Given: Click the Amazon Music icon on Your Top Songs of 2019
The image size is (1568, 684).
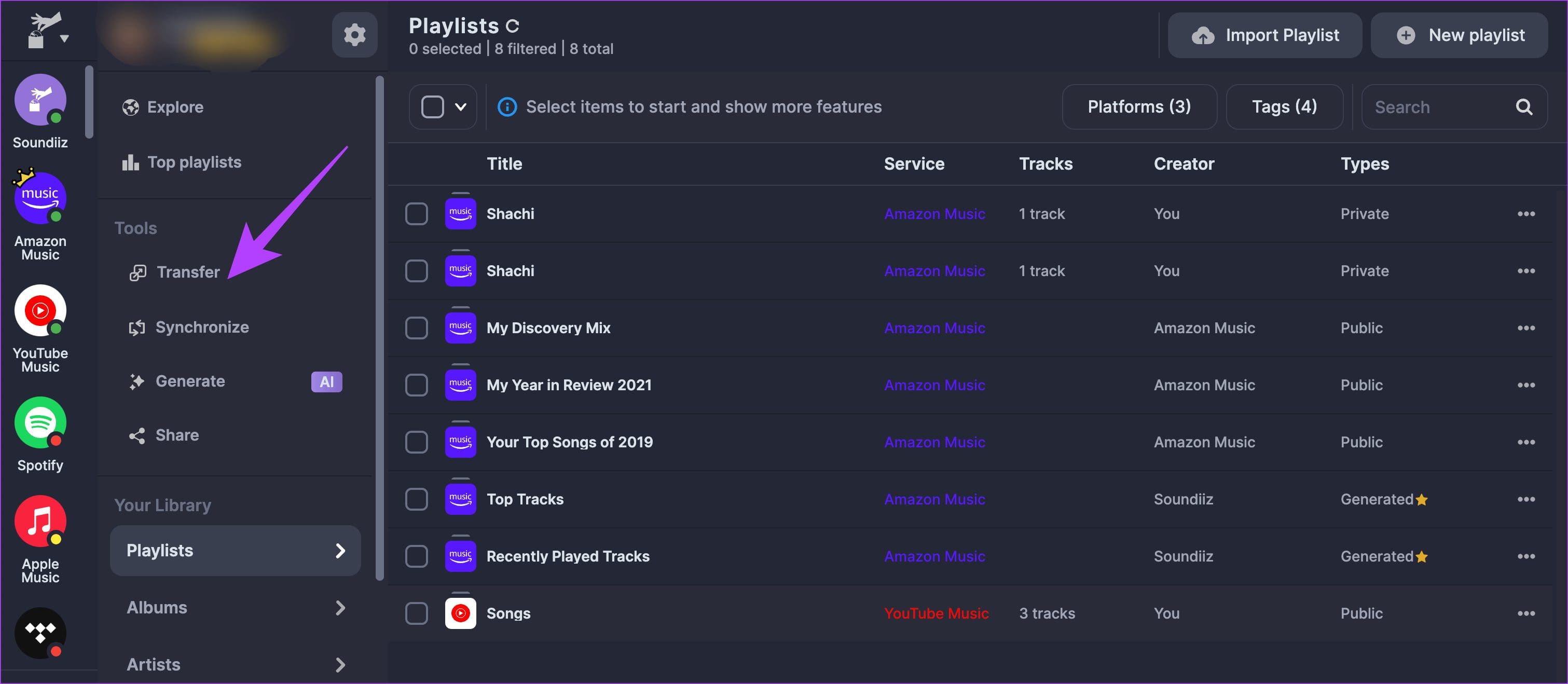Looking at the screenshot, I should tap(460, 442).
